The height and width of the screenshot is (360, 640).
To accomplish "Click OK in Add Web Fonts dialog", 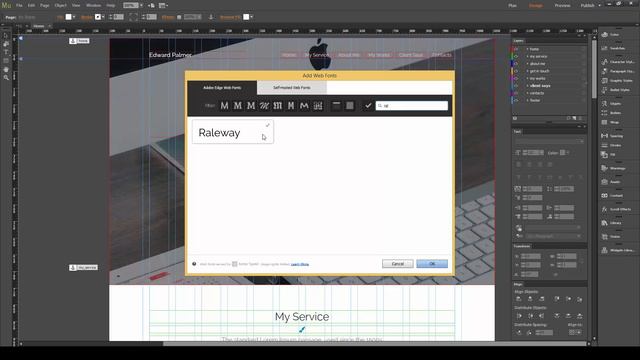I will tap(432, 264).
